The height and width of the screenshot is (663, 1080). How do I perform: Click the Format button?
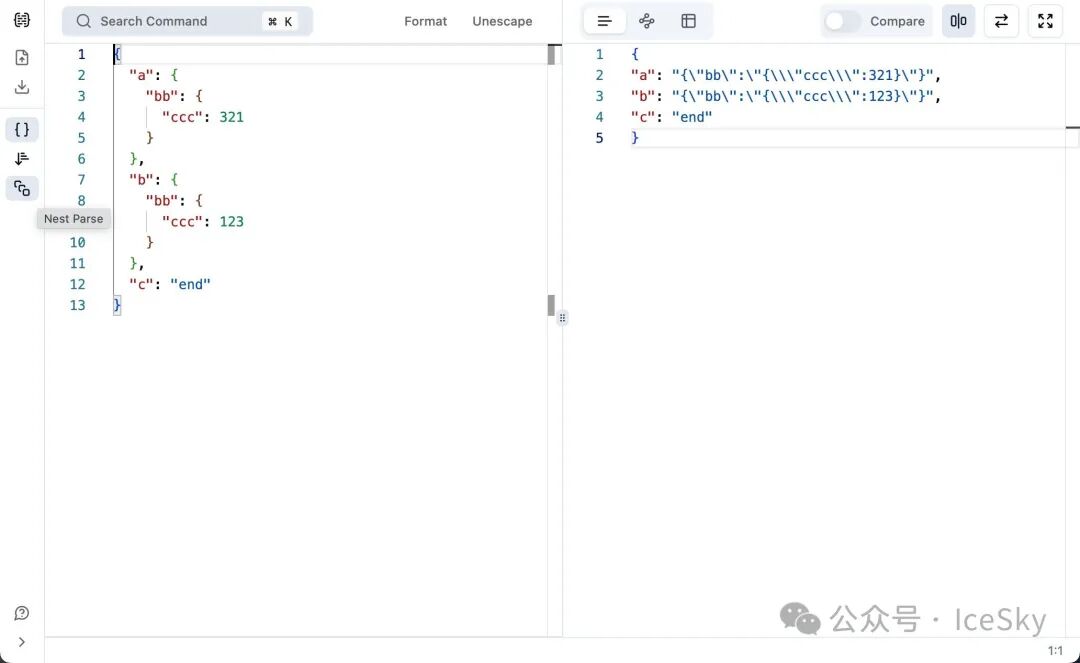(425, 21)
